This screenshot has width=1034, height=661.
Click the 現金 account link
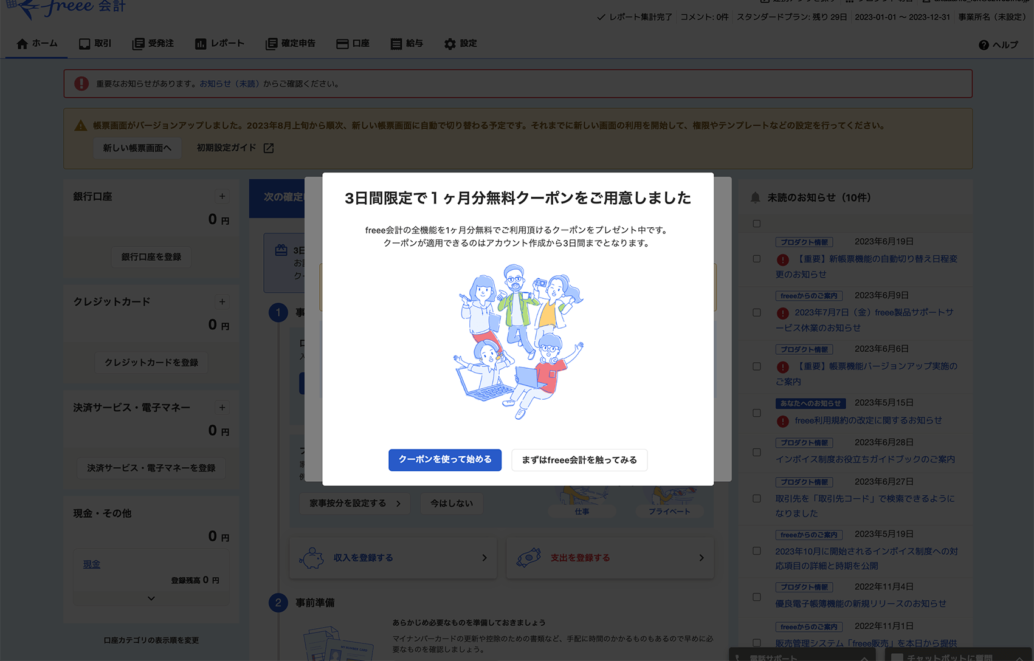92,564
